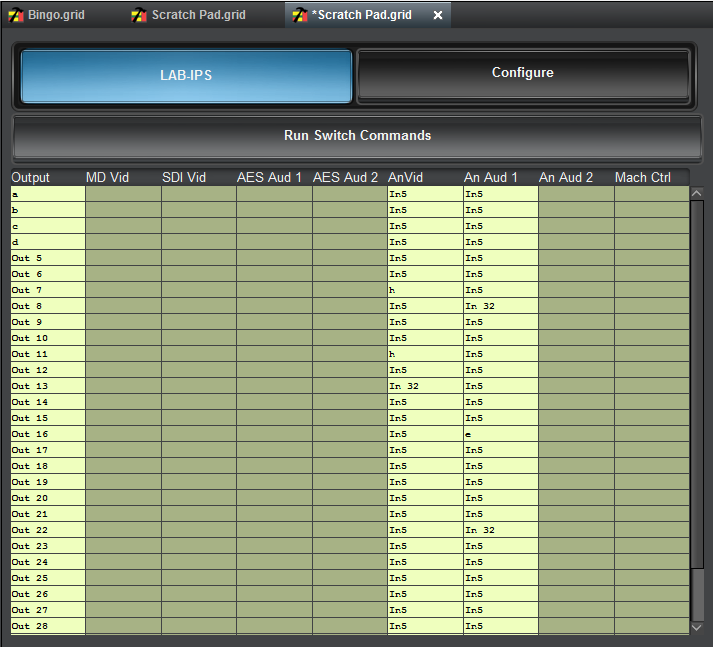This screenshot has width=713, height=647.
Task: Click the vertical scrollbar thumb of the table
Action: coord(697,384)
